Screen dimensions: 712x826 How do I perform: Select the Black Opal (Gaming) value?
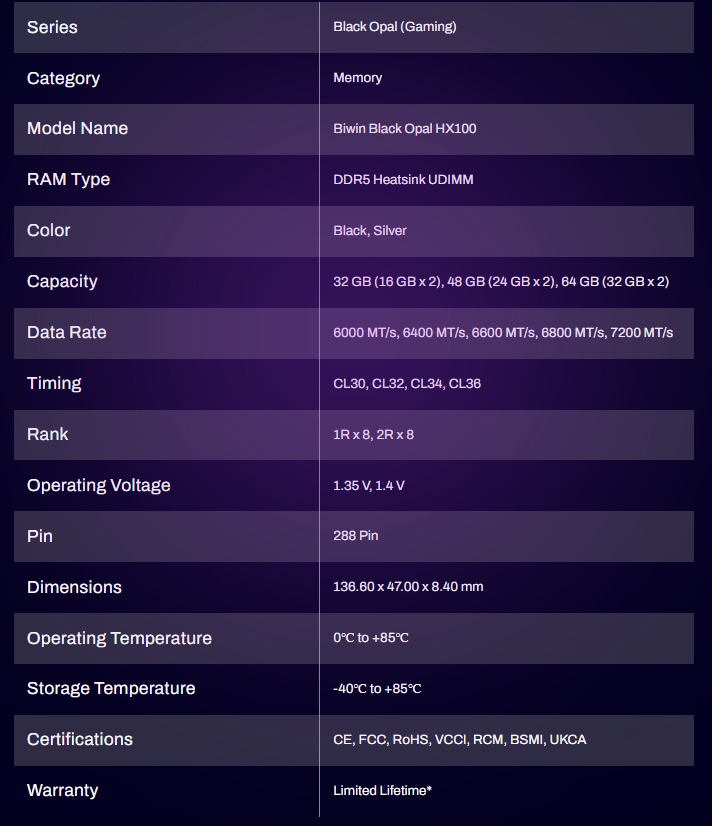[394, 27]
